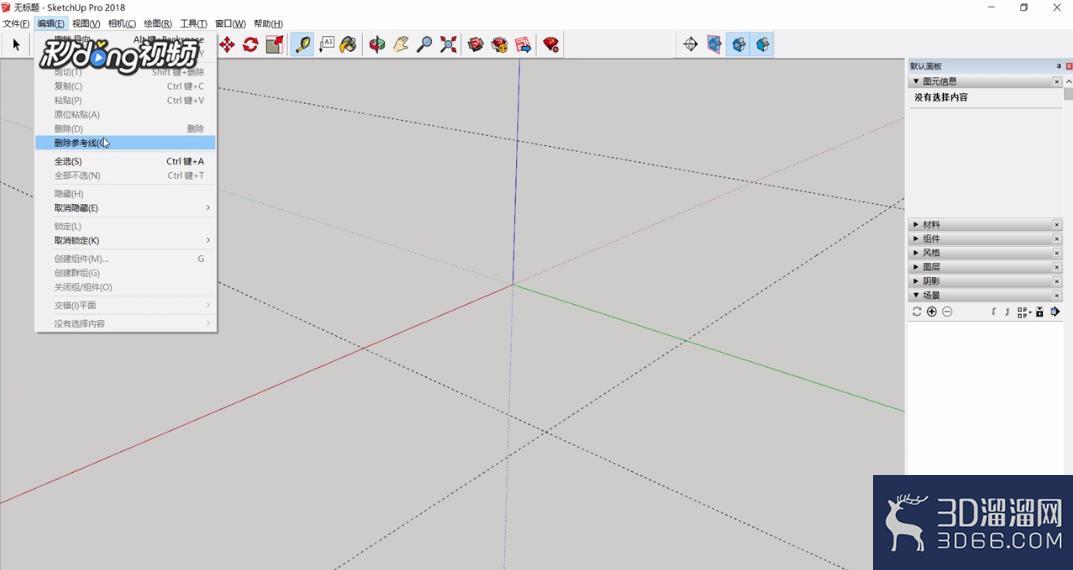Click 没有选择内容 text in Entity Info
The width and height of the screenshot is (1073, 570).
941,97
